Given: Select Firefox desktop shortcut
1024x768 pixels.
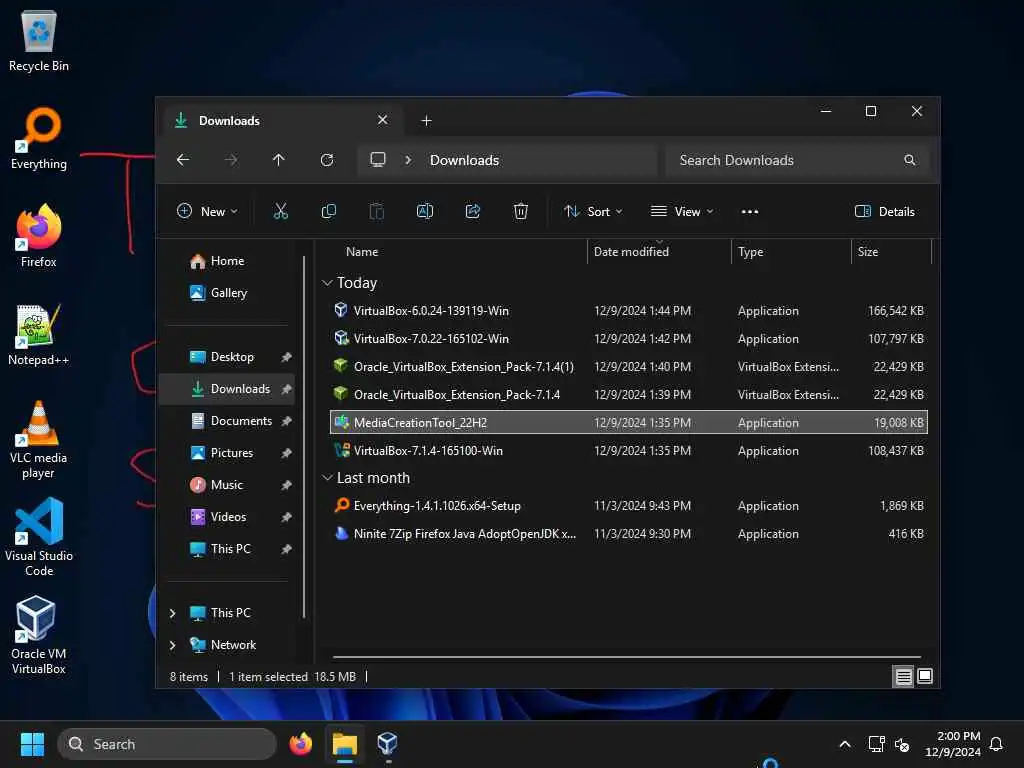Looking at the screenshot, I should pyautogui.click(x=39, y=236).
